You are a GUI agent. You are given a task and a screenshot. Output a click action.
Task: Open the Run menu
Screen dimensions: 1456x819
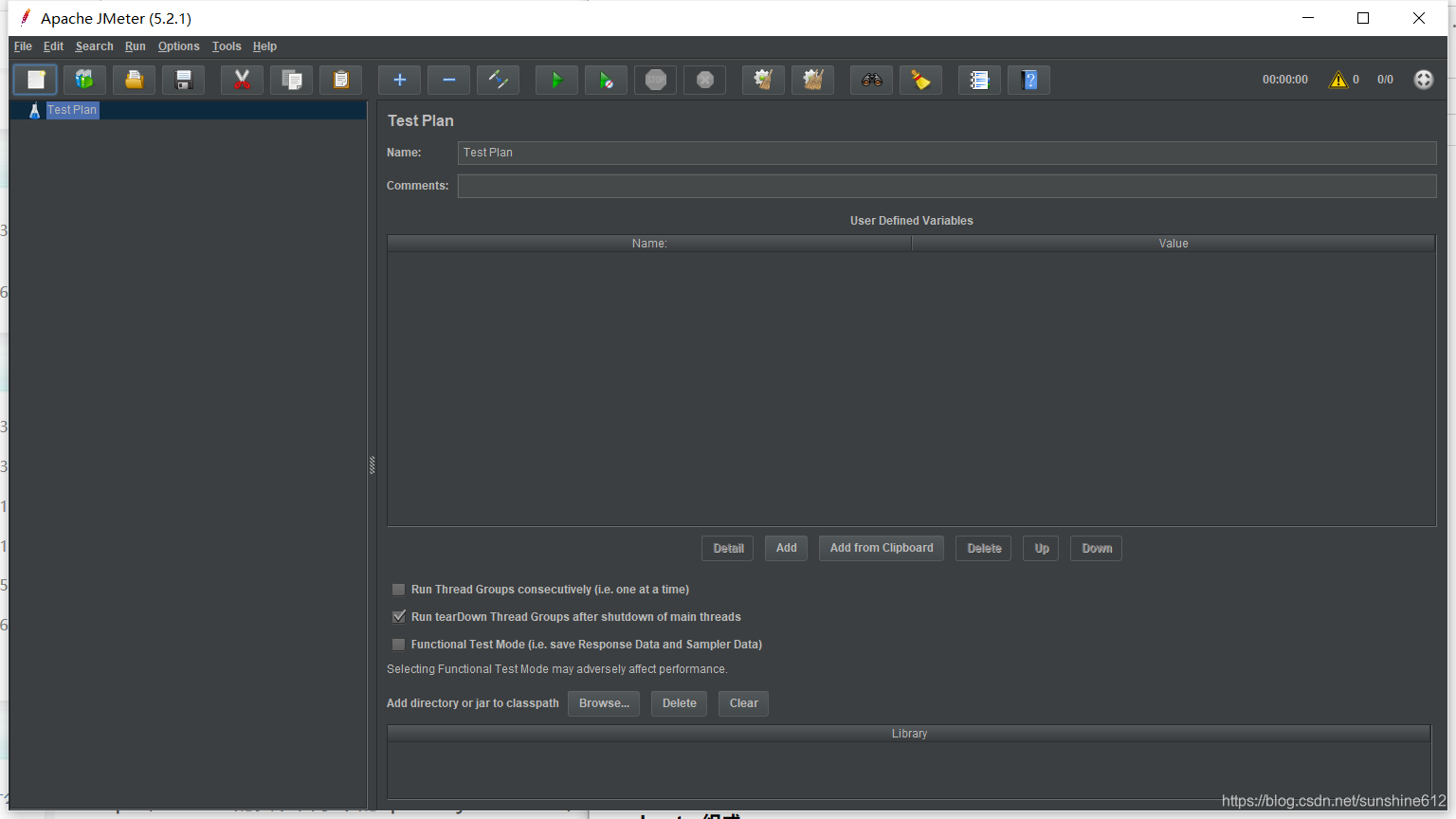pyautogui.click(x=136, y=46)
